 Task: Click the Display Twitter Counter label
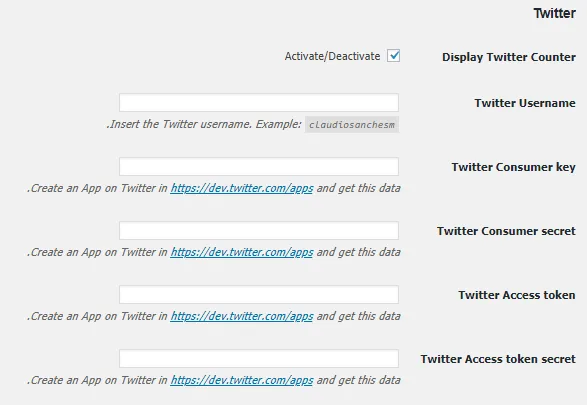(509, 57)
